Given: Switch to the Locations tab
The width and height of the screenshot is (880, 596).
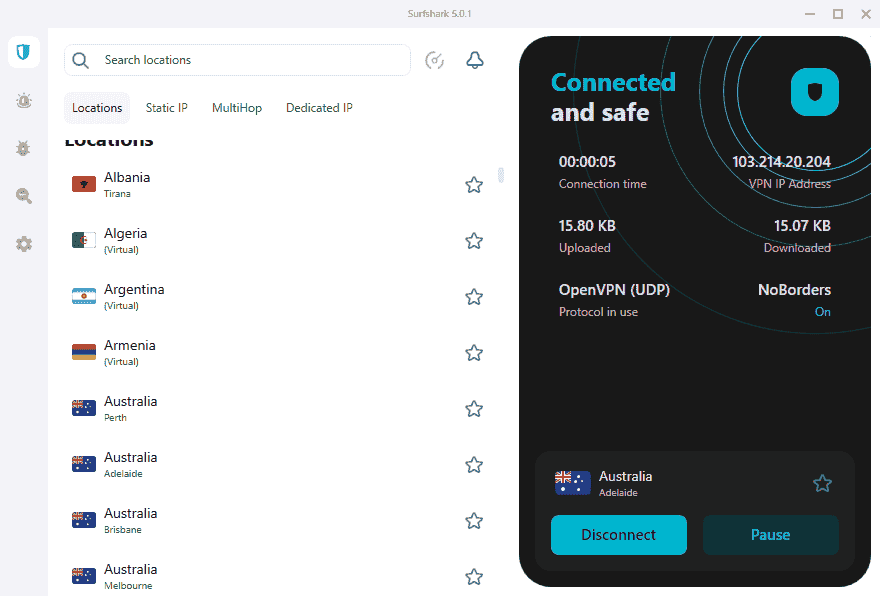Looking at the screenshot, I should tap(97, 108).
